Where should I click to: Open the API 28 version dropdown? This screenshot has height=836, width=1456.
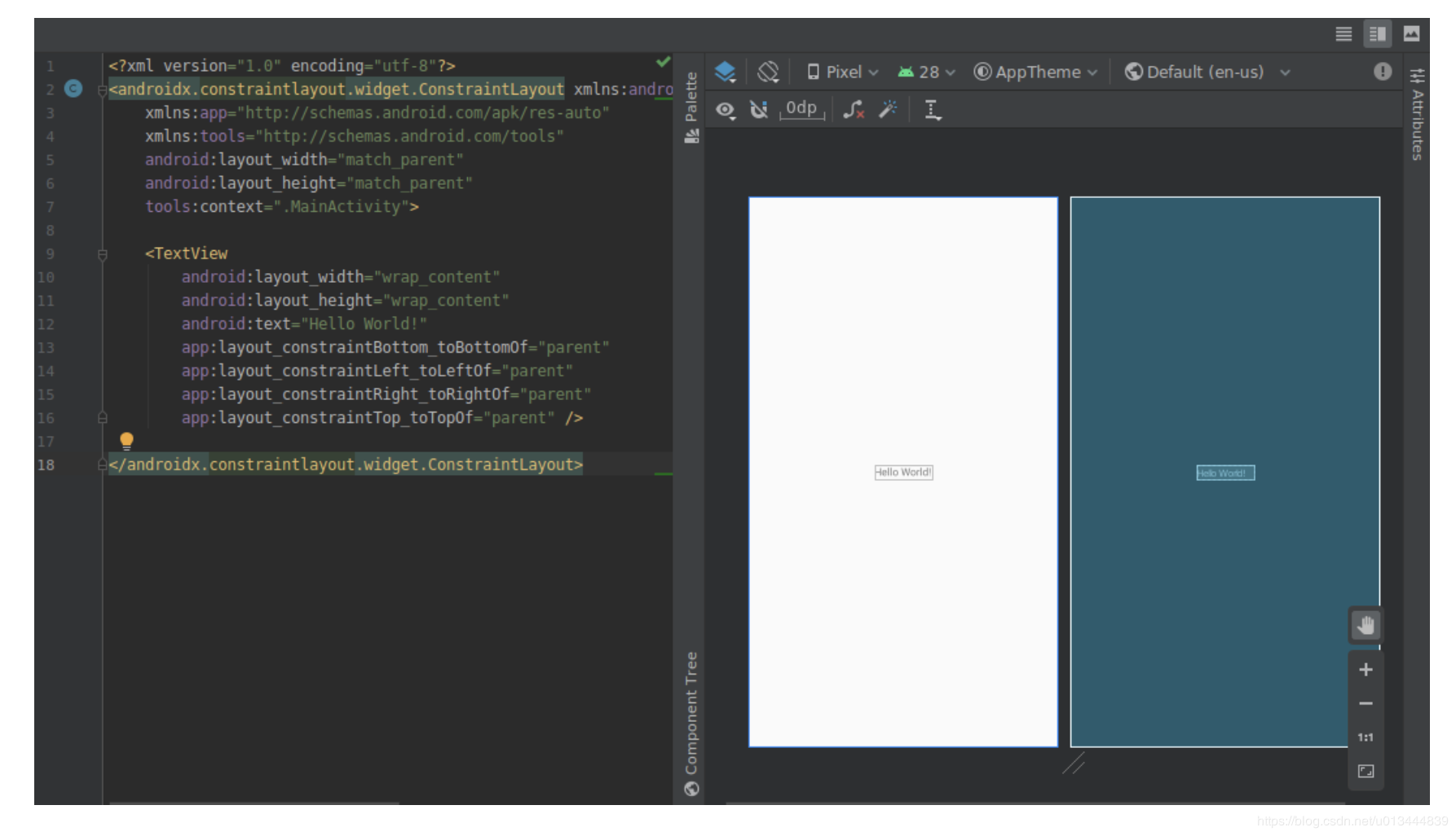[926, 73]
